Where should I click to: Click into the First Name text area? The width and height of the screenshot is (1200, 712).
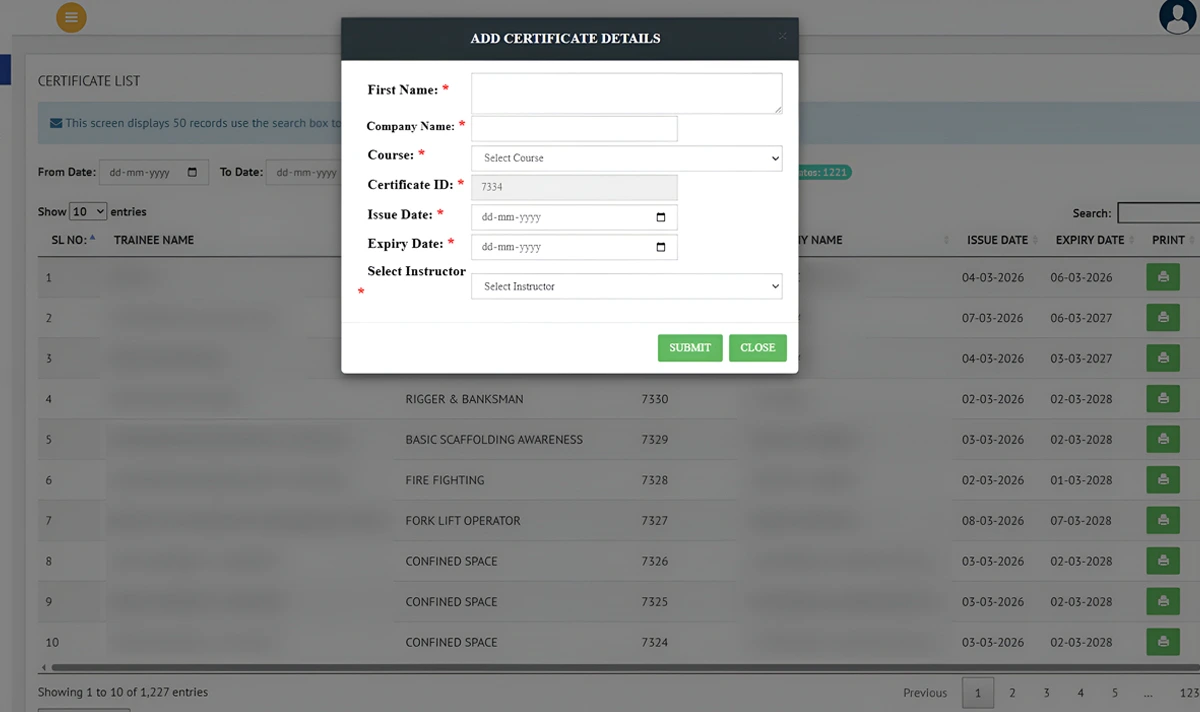click(x=626, y=93)
